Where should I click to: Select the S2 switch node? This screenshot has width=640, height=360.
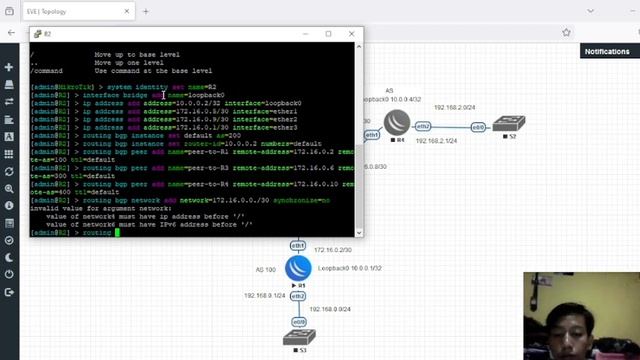pos(509,124)
